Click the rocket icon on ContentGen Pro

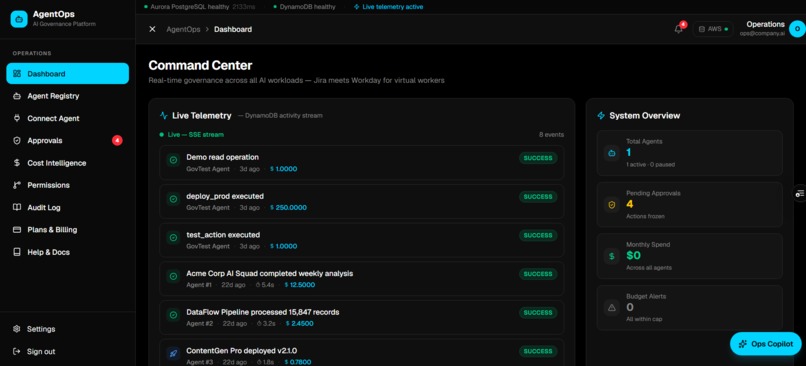point(174,353)
